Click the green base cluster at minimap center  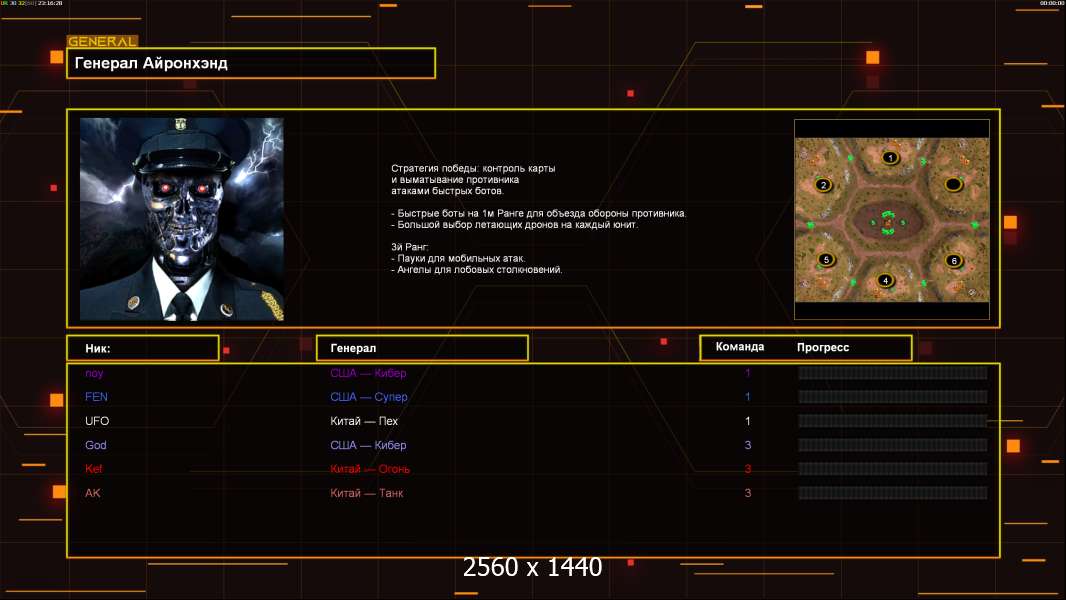pos(888,222)
